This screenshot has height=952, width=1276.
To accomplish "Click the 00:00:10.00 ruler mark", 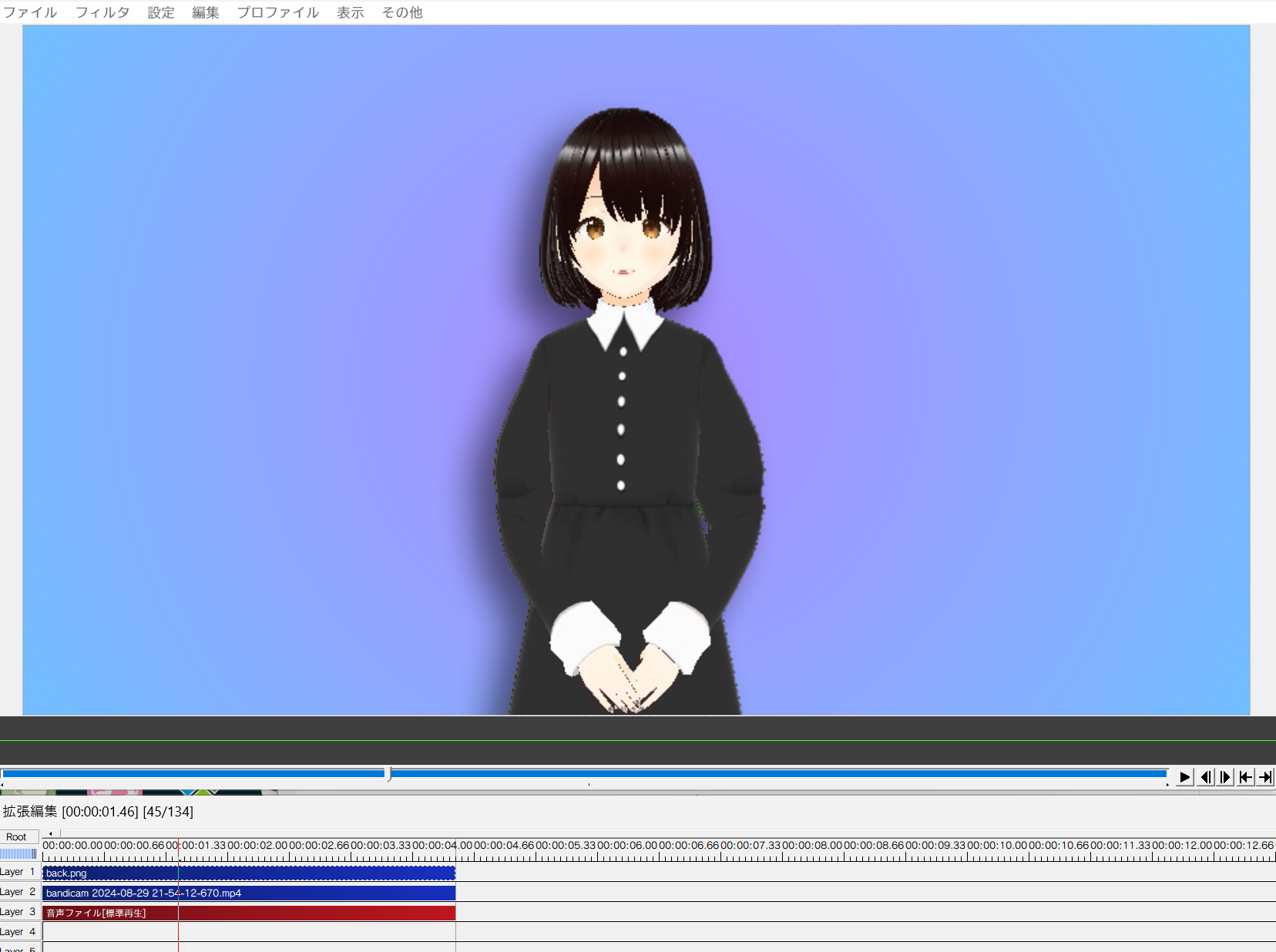I will click(997, 845).
